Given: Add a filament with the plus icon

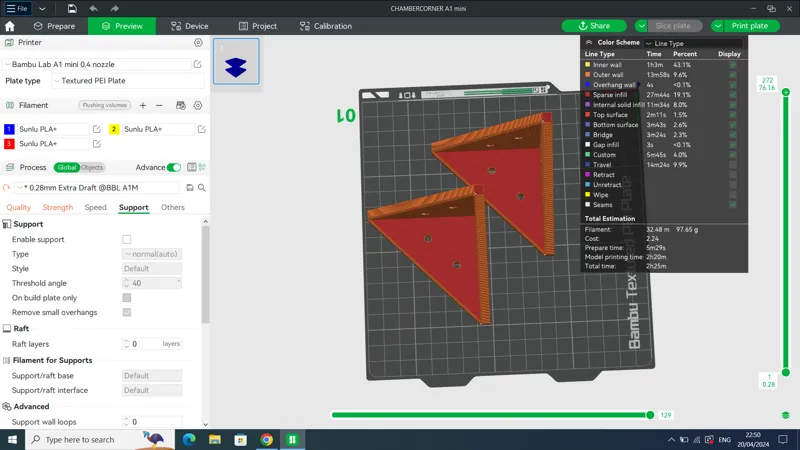Looking at the screenshot, I should [x=143, y=106].
